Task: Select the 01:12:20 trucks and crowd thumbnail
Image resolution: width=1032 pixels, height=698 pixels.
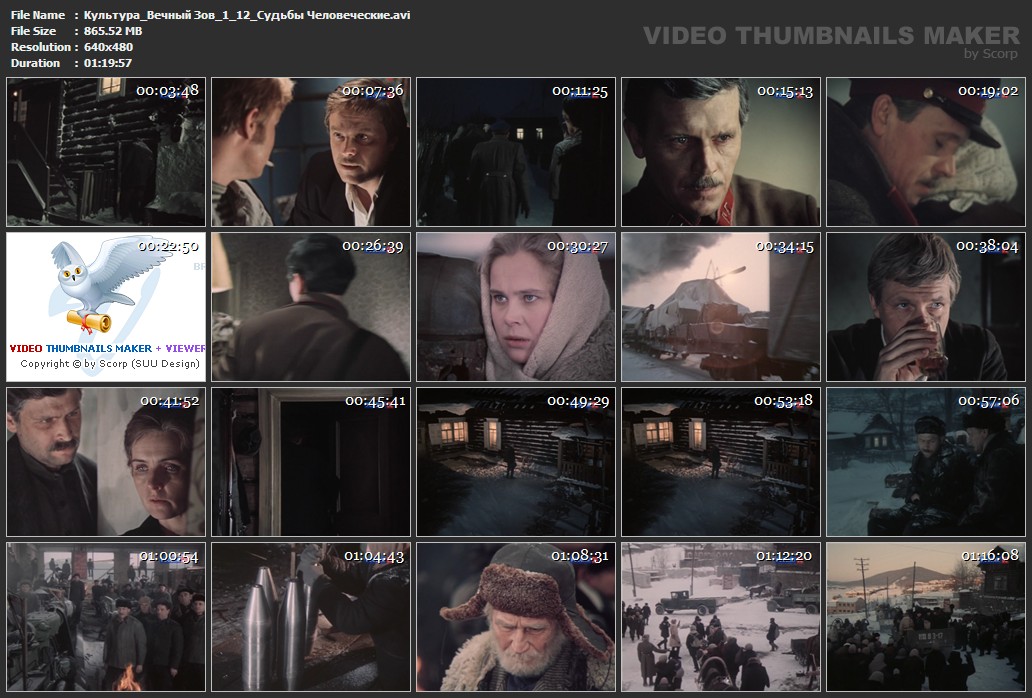Action: tap(720, 616)
